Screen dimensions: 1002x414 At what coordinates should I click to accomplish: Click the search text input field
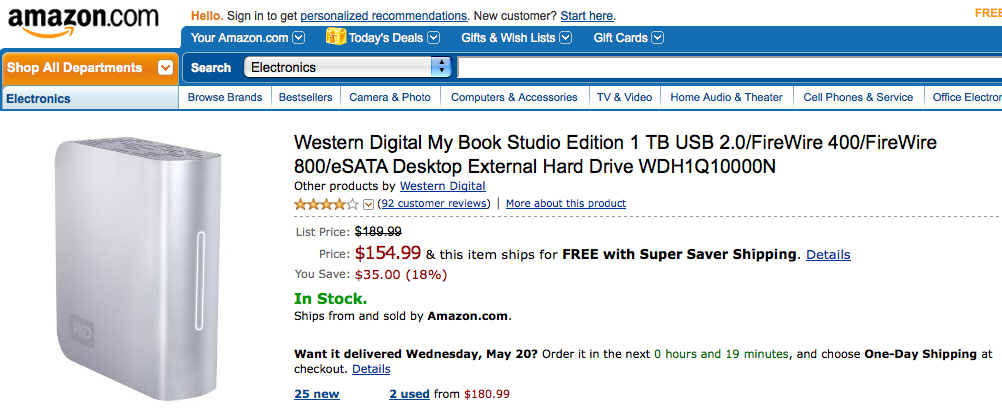click(x=730, y=67)
